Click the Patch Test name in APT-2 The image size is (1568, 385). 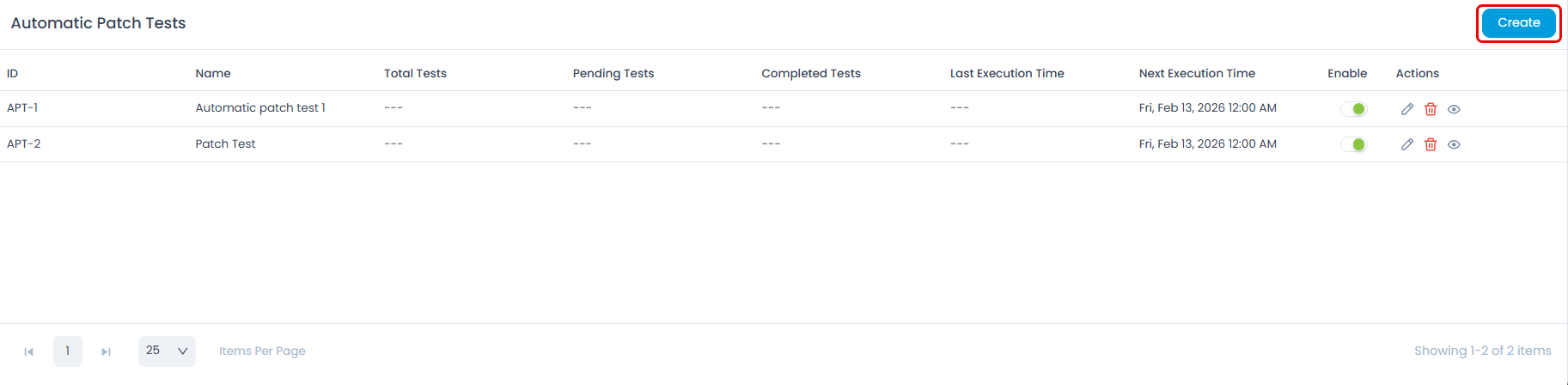[225, 144]
